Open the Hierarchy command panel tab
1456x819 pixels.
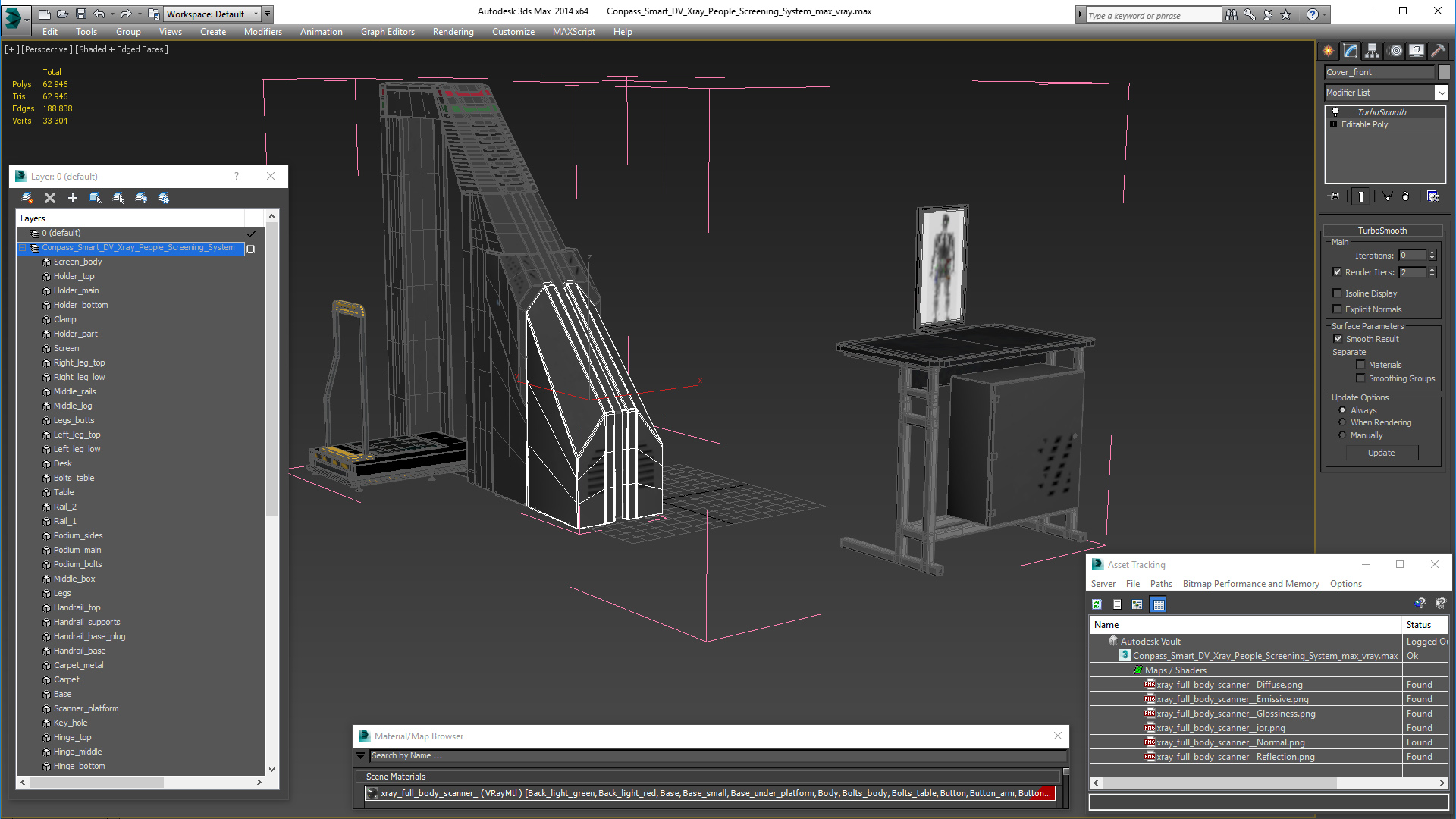coord(1372,51)
